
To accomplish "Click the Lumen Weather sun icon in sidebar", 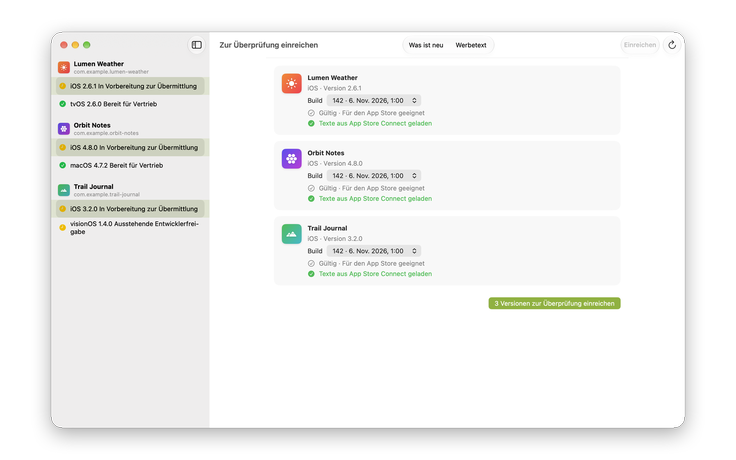I will click(x=64, y=67).
